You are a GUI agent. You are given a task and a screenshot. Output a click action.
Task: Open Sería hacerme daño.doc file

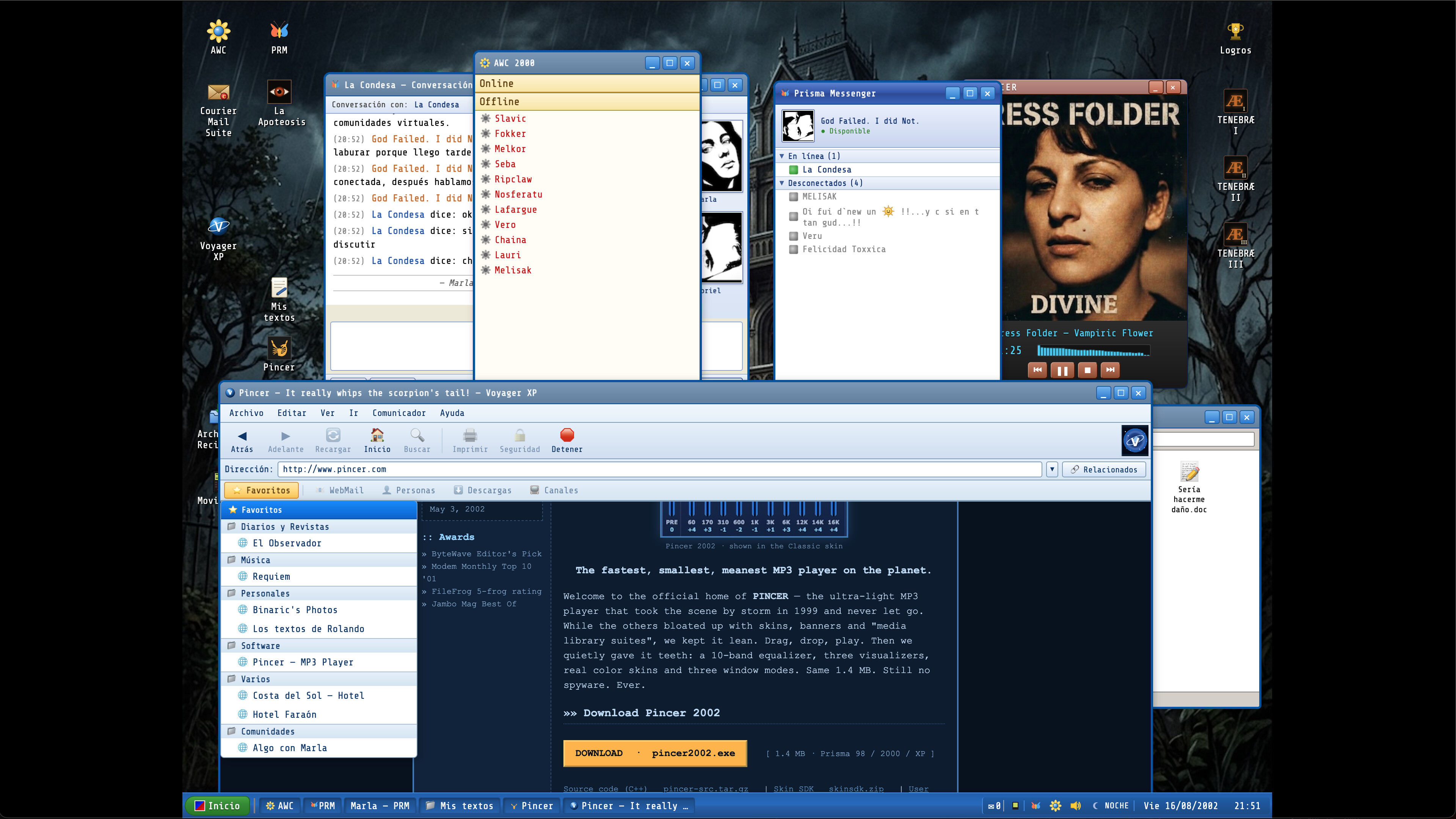pos(1189,486)
